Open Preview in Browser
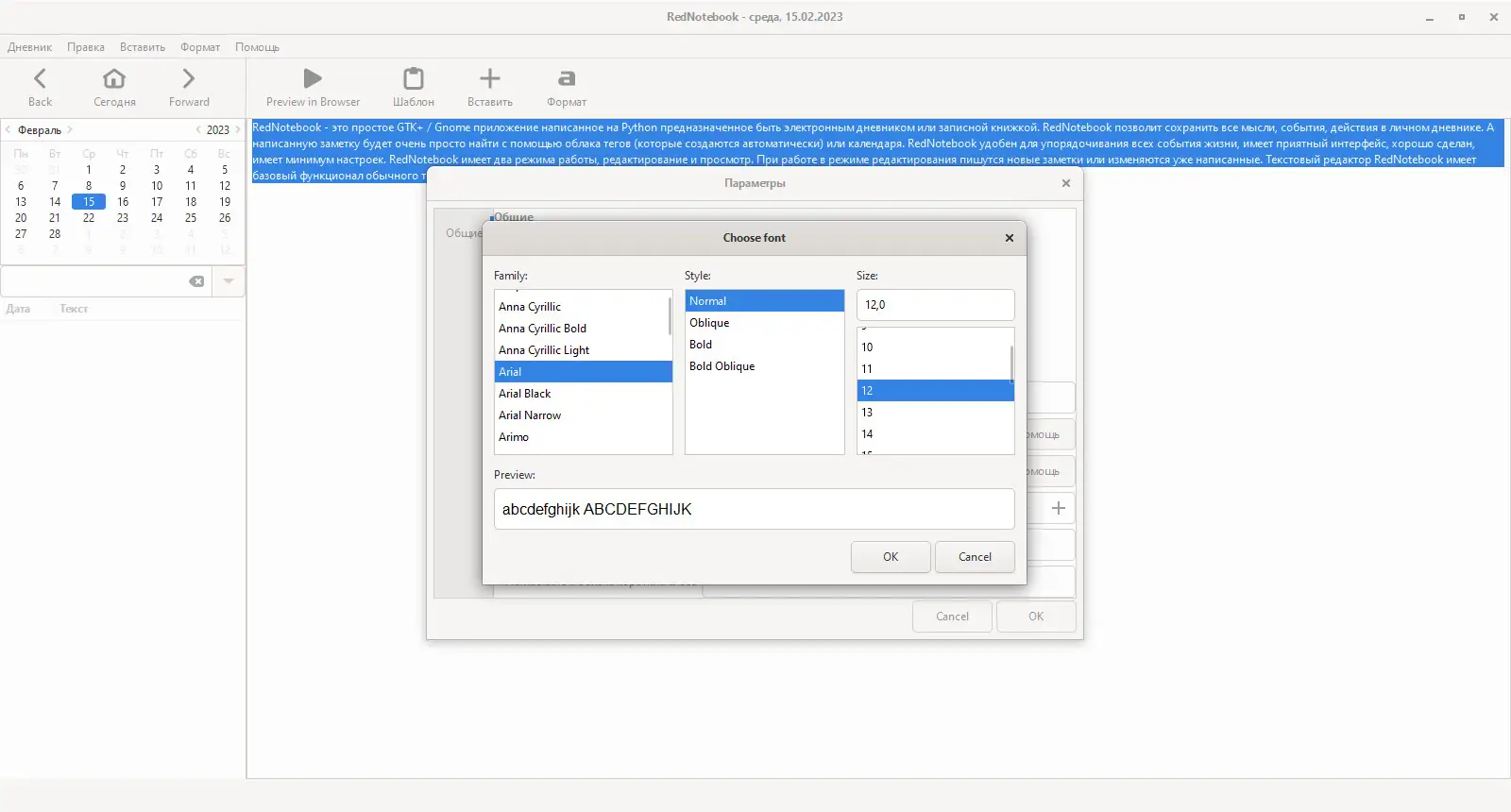The width and height of the screenshot is (1511, 812). [x=313, y=88]
